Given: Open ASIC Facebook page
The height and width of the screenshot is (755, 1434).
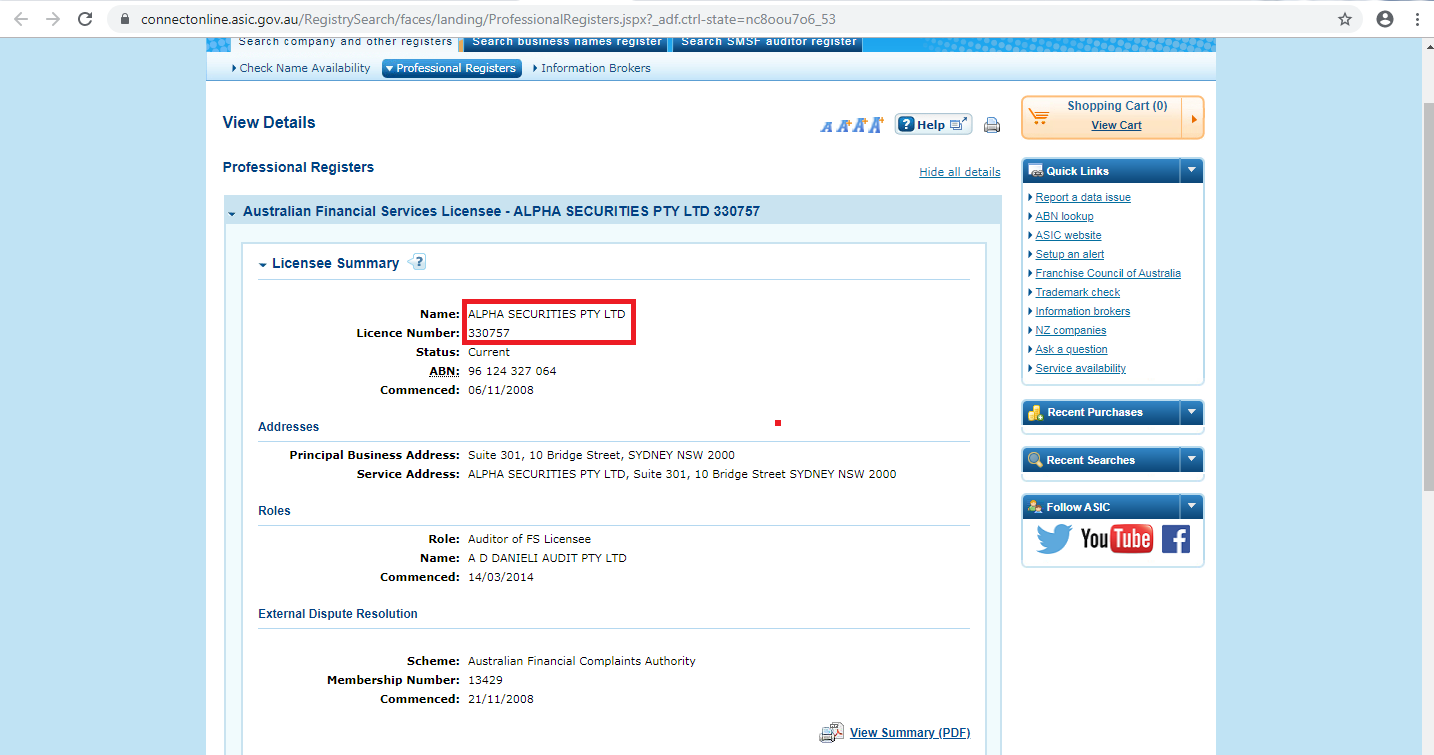Looking at the screenshot, I should (x=1175, y=539).
